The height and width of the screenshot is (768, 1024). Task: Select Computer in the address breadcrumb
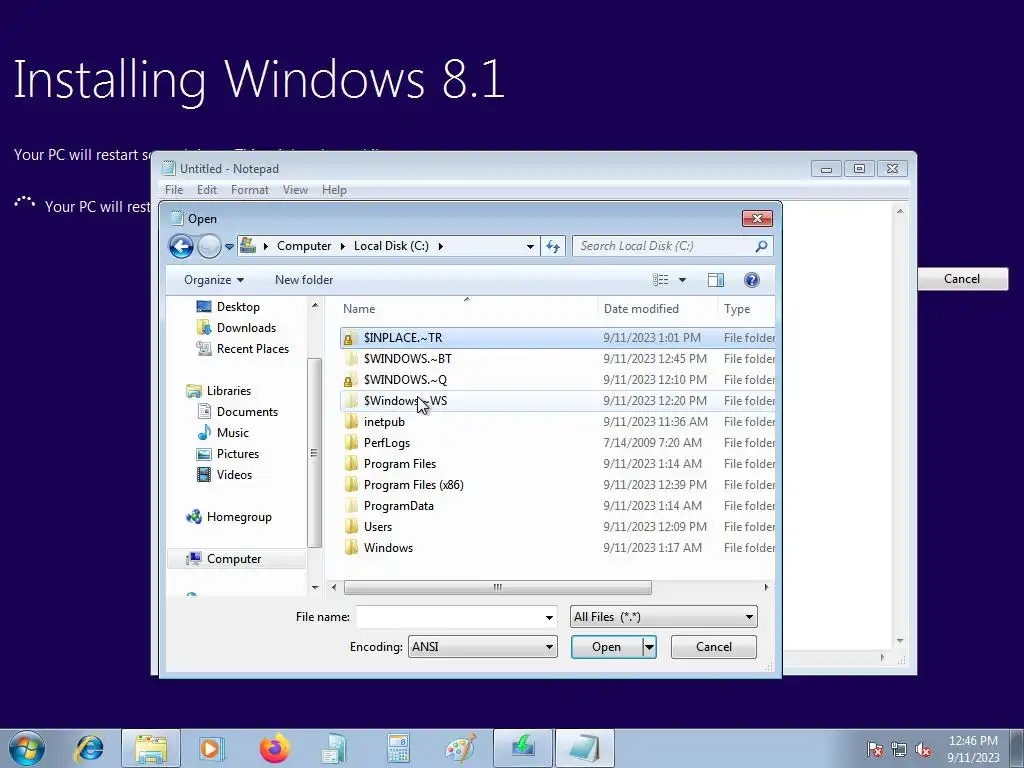(304, 246)
